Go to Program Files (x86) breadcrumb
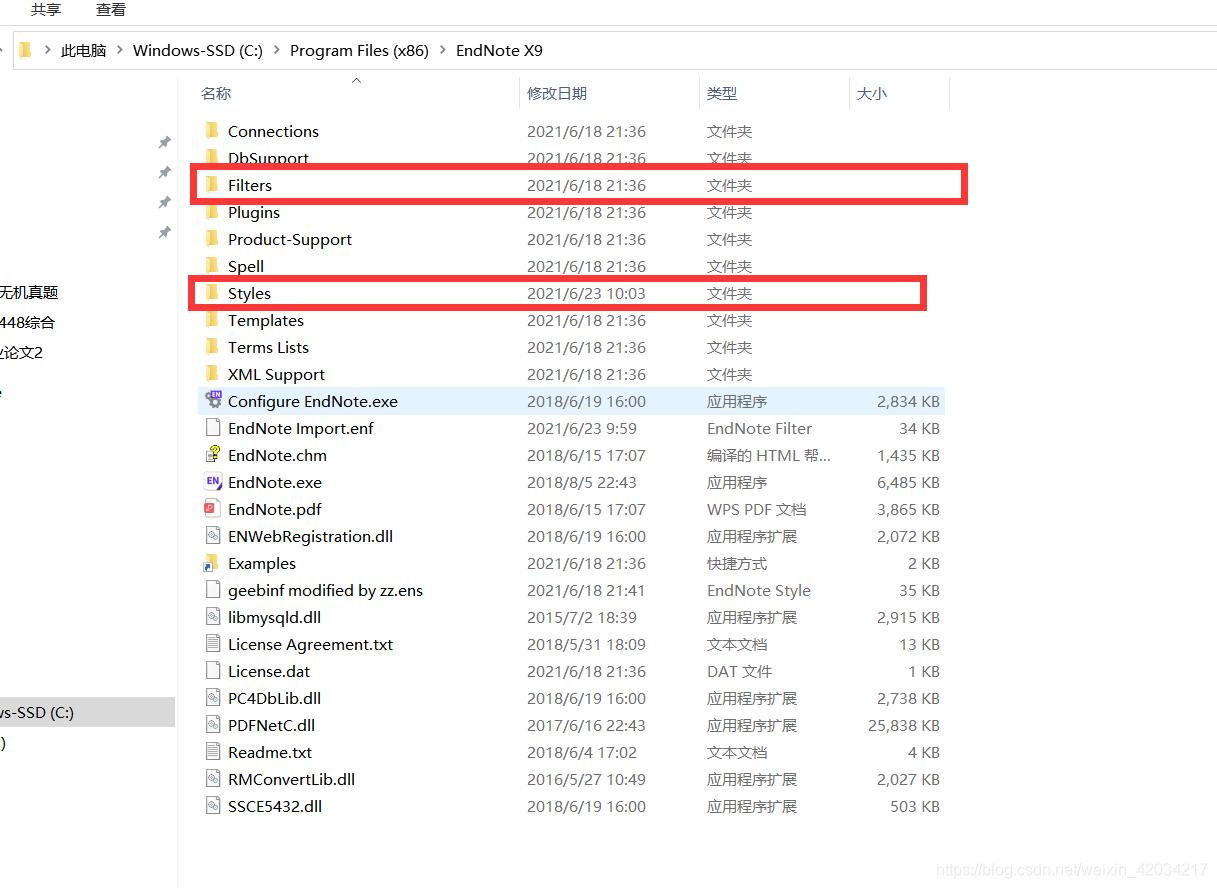This screenshot has width=1217, height=888. point(359,50)
